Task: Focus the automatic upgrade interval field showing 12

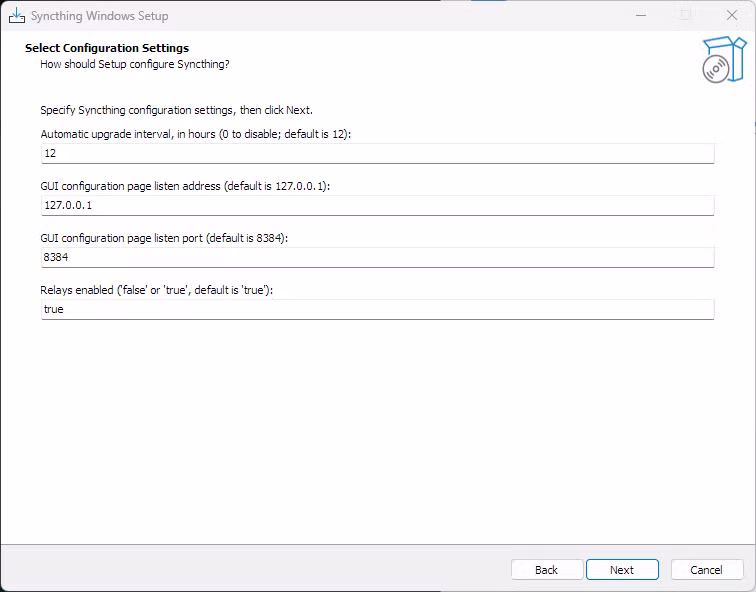Action: tap(378, 153)
